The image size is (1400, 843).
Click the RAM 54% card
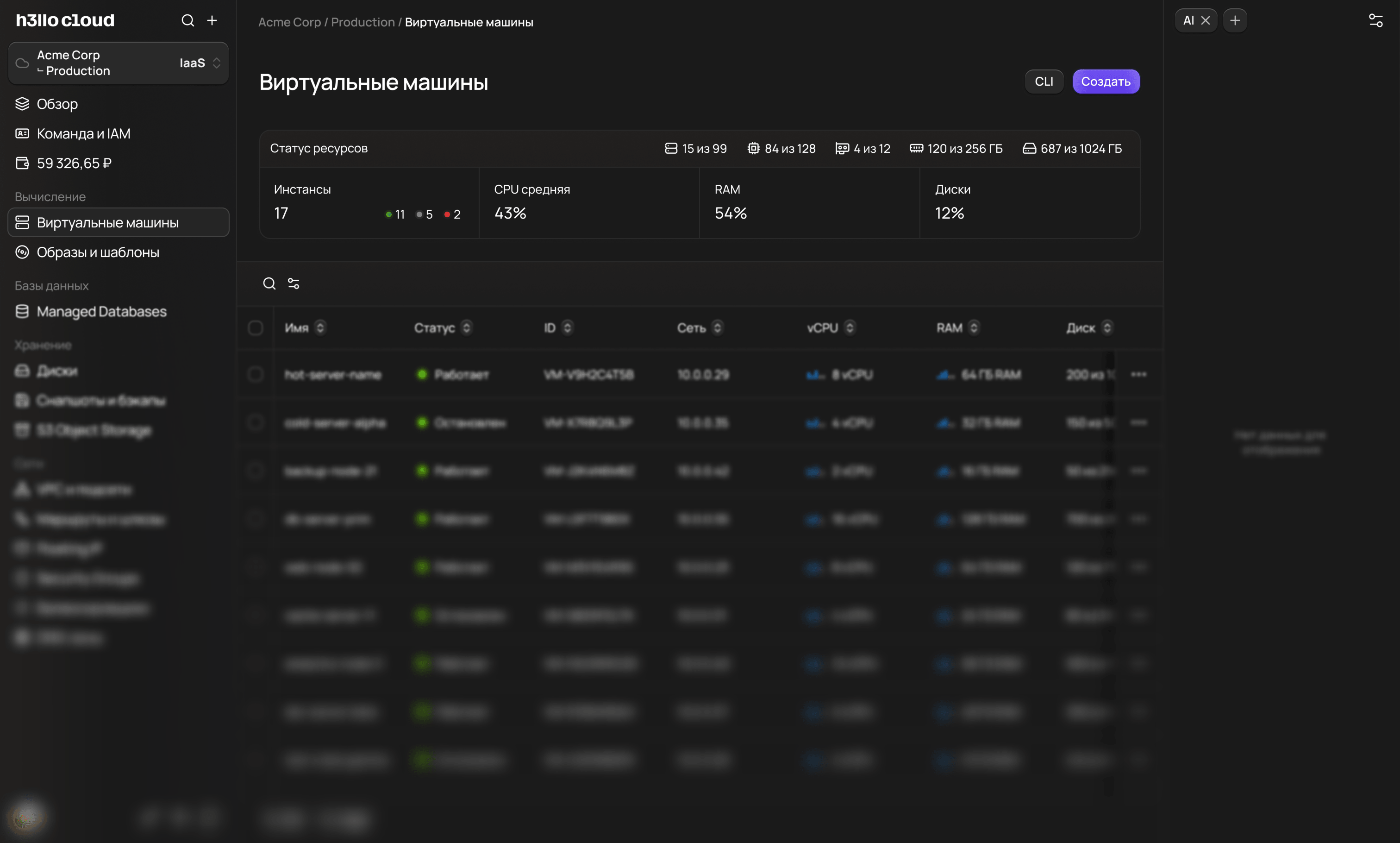click(809, 203)
